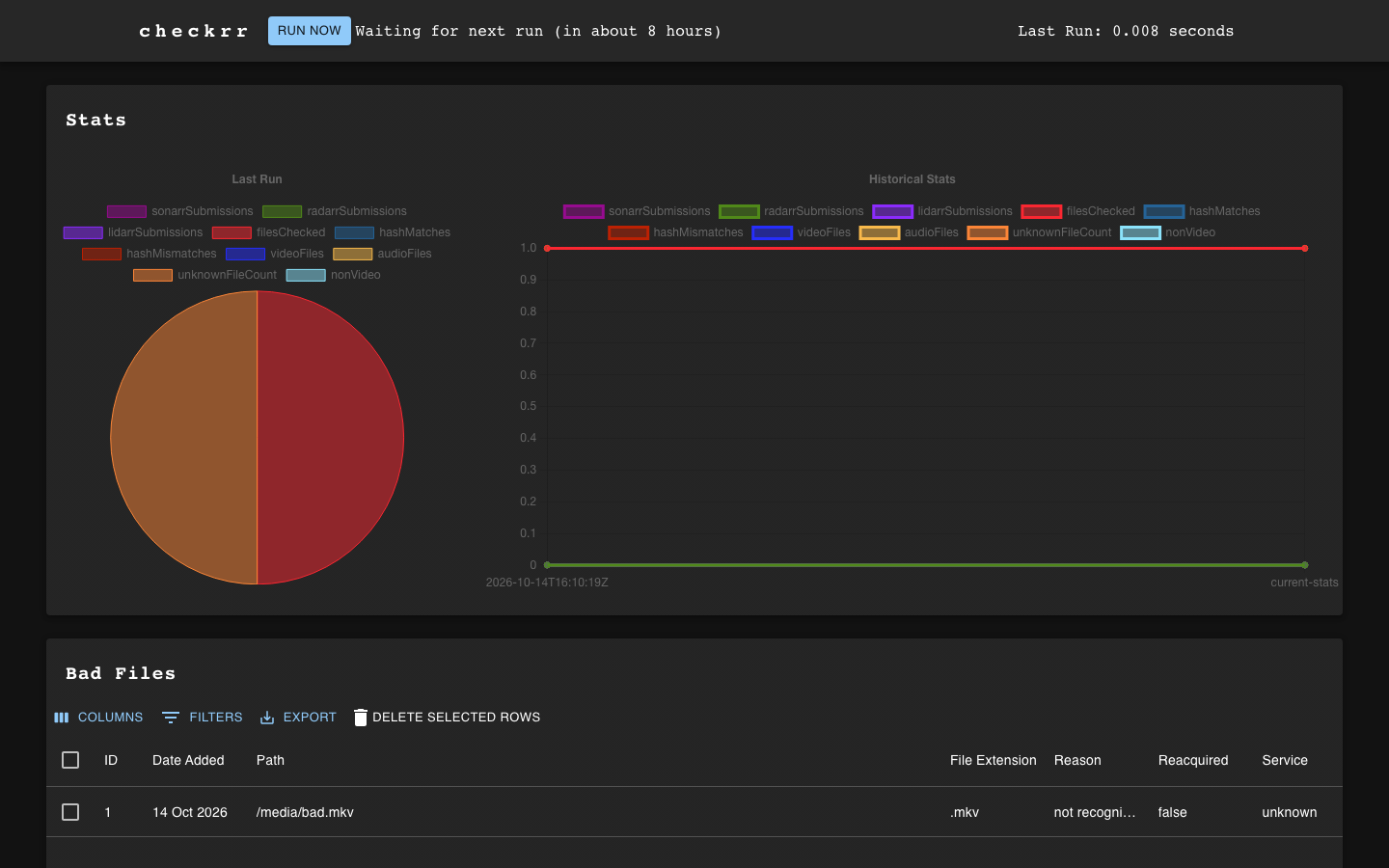Toggle lidarrSubmissions swatch in Last Run legend
The height and width of the screenshot is (868, 1389).
point(83,232)
